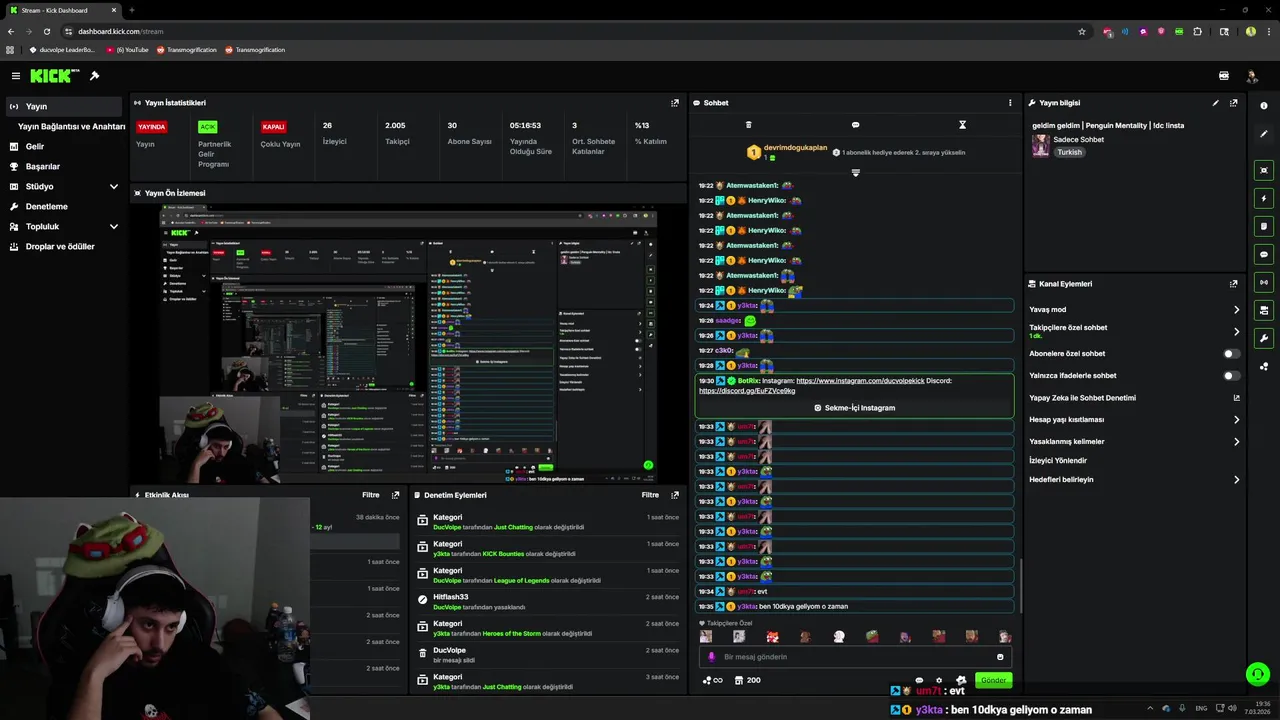The image size is (1280, 720).
Task: Open Takipçilere özel sohbet options chevron
Action: [1236, 331]
